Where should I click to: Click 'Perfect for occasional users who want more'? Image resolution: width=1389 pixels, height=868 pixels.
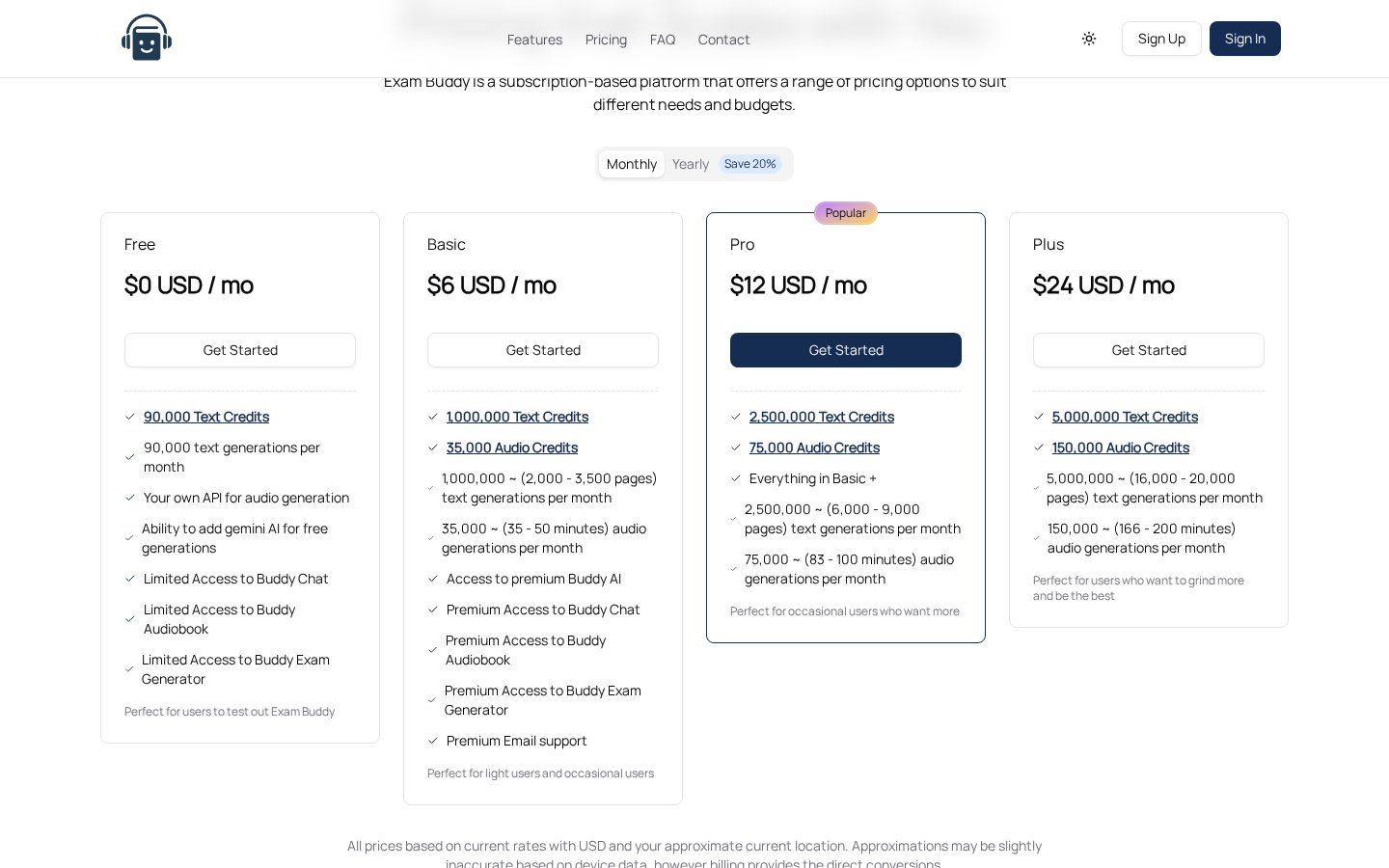845,611
